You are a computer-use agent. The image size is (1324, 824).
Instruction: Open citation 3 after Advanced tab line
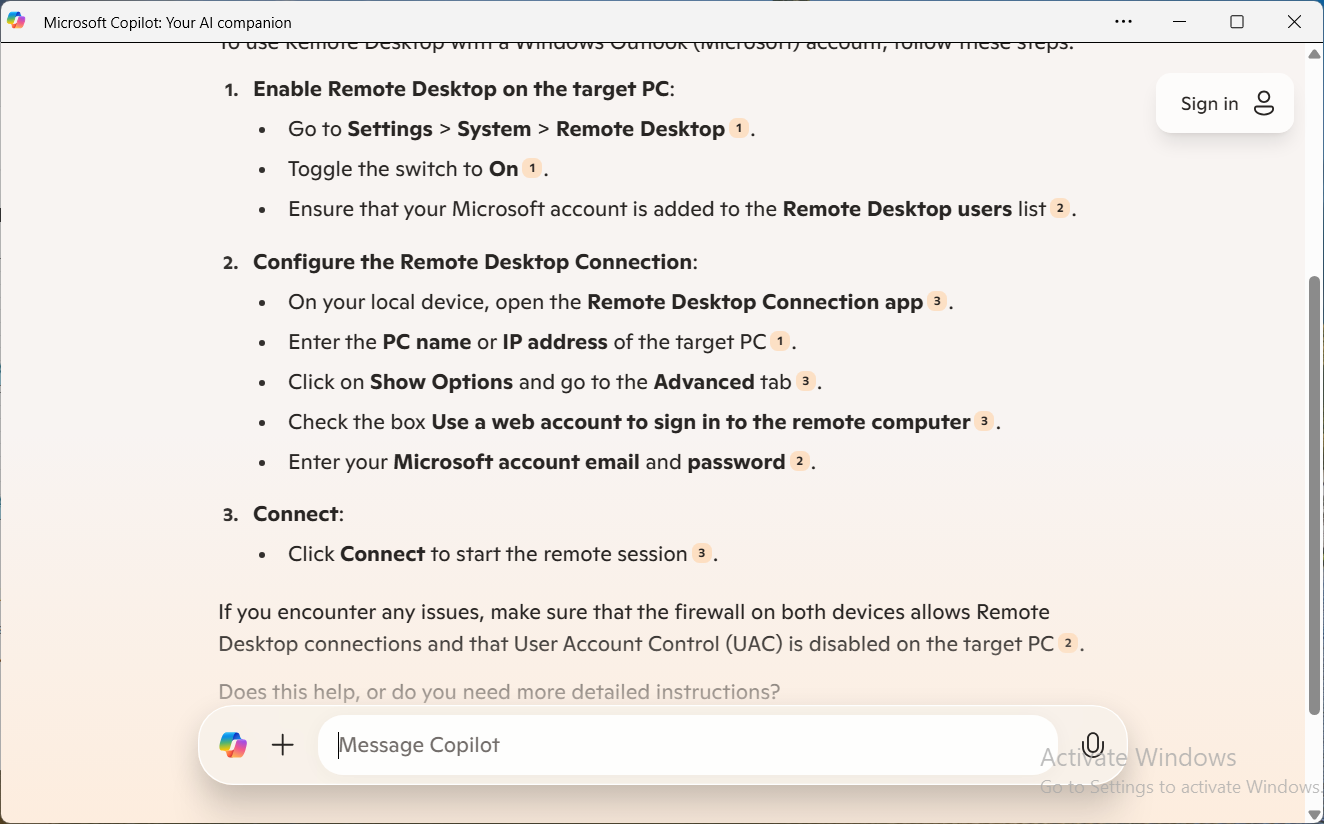click(x=806, y=381)
